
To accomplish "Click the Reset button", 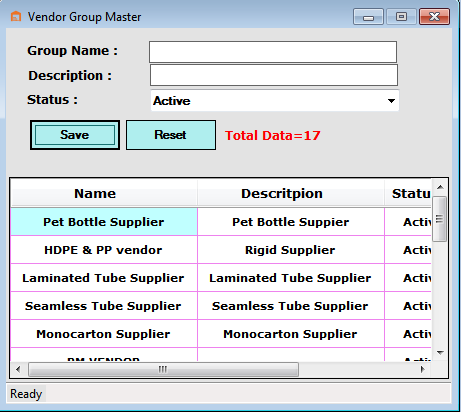I will pyautogui.click(x=171, y=135).
